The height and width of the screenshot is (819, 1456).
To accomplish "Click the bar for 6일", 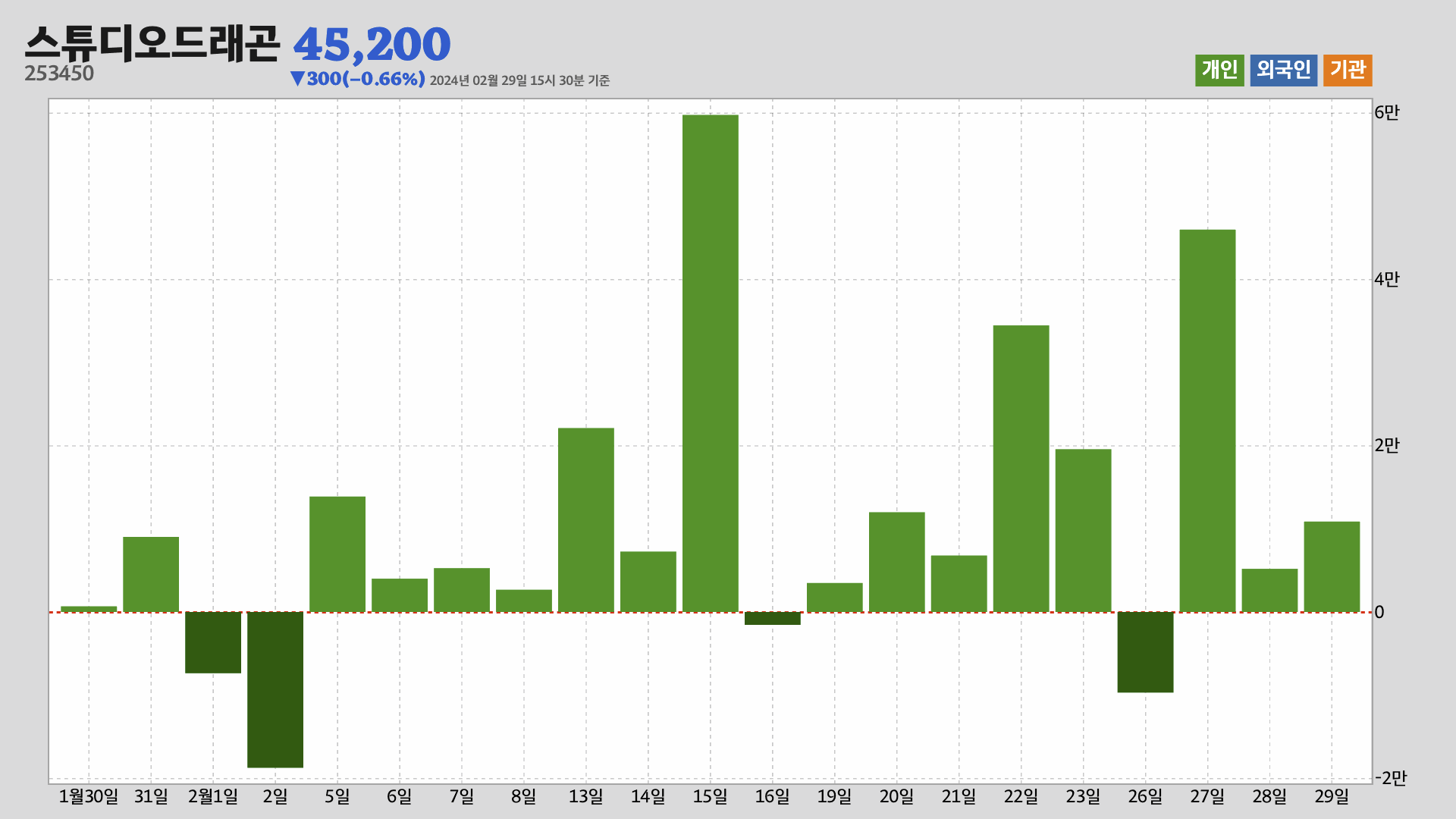I will point(400,595).
